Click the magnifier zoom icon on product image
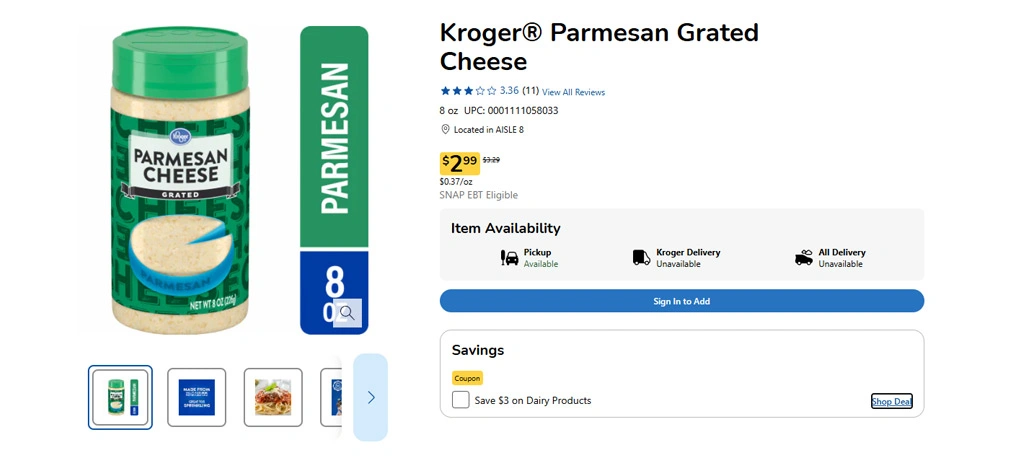Image resolution: width=1026 pixels, height=466 pixels. point(347,313)
